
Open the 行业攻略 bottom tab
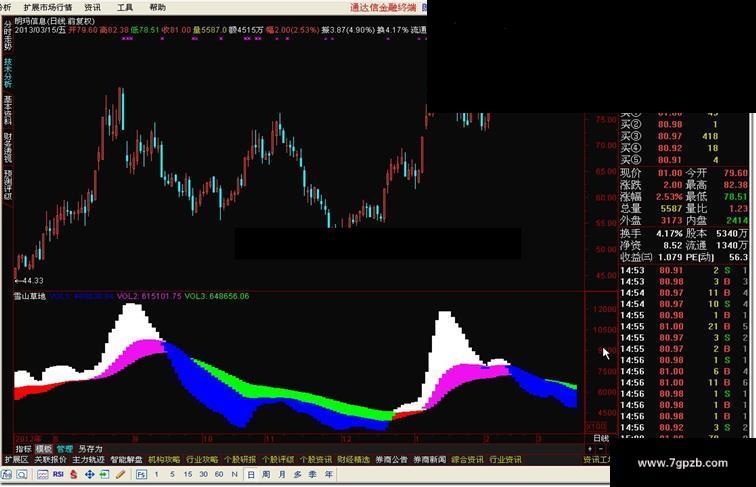click(202, 460)
